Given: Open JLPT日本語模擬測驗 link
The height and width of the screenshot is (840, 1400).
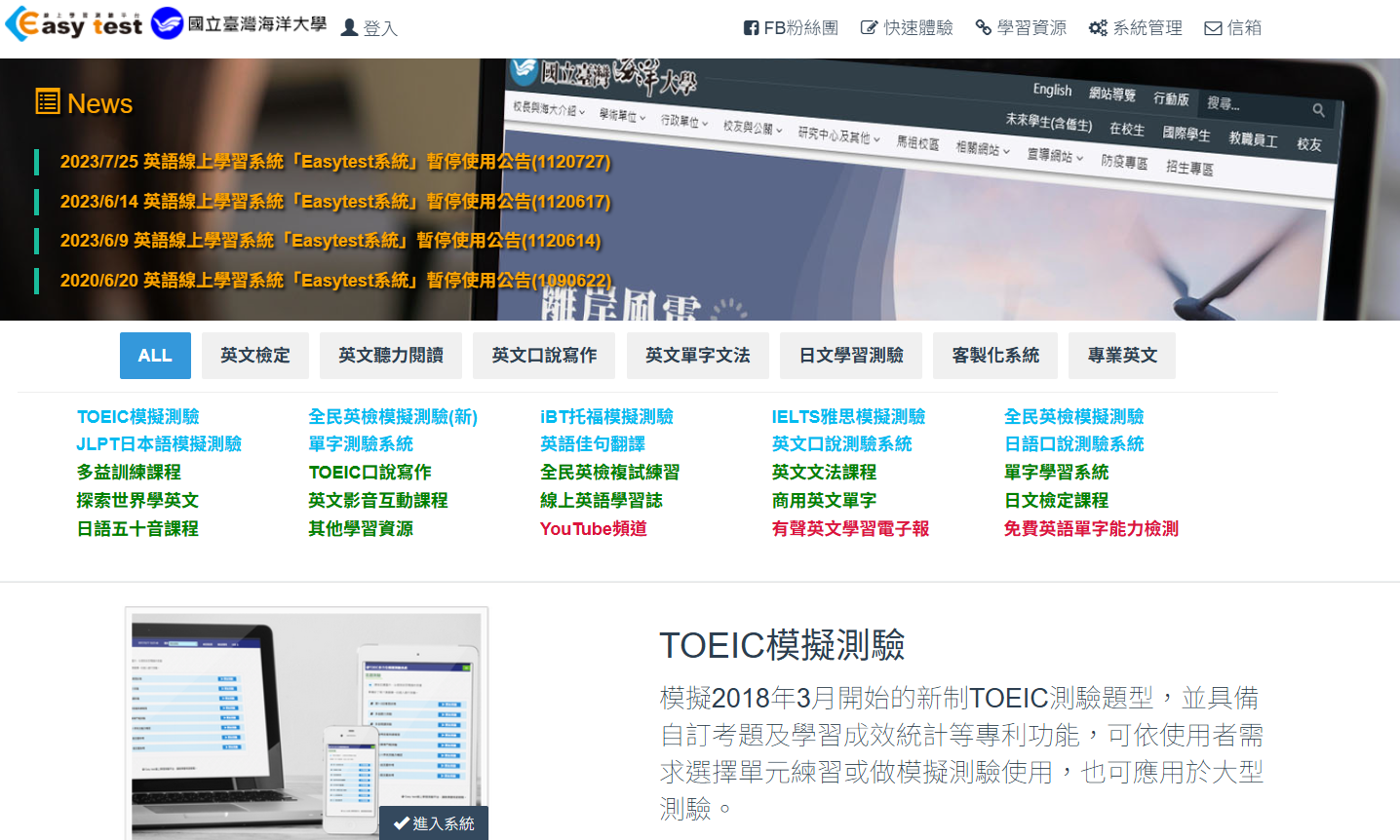Looking at the screenshot, I should [159, 444].
